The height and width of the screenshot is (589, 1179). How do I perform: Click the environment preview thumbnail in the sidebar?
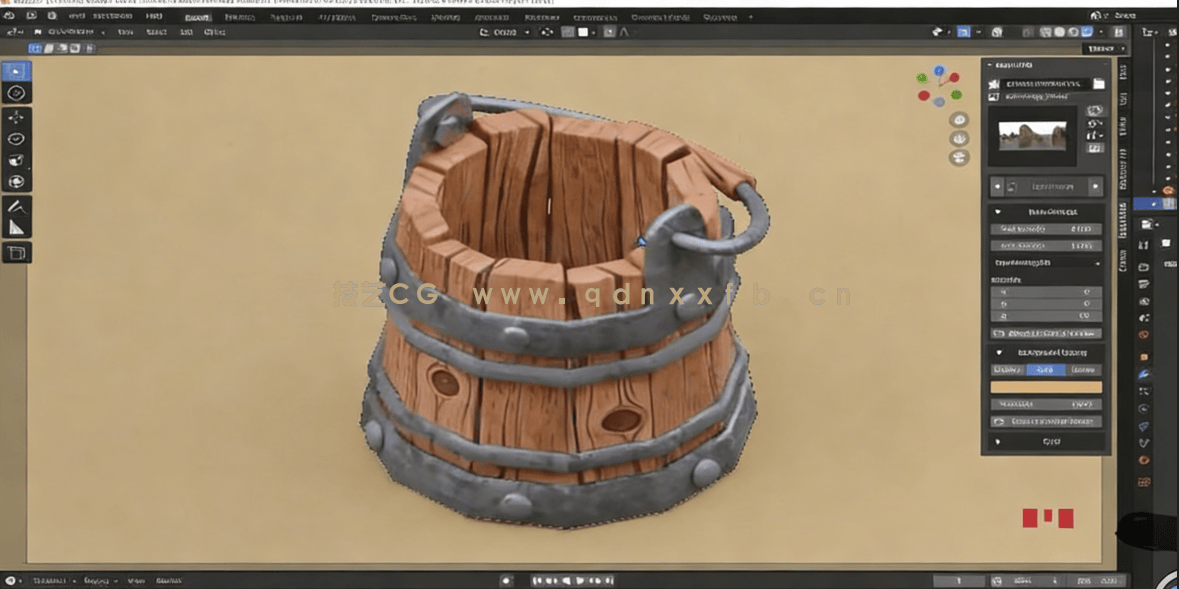pyautogui.click(x=1033, y=136)
